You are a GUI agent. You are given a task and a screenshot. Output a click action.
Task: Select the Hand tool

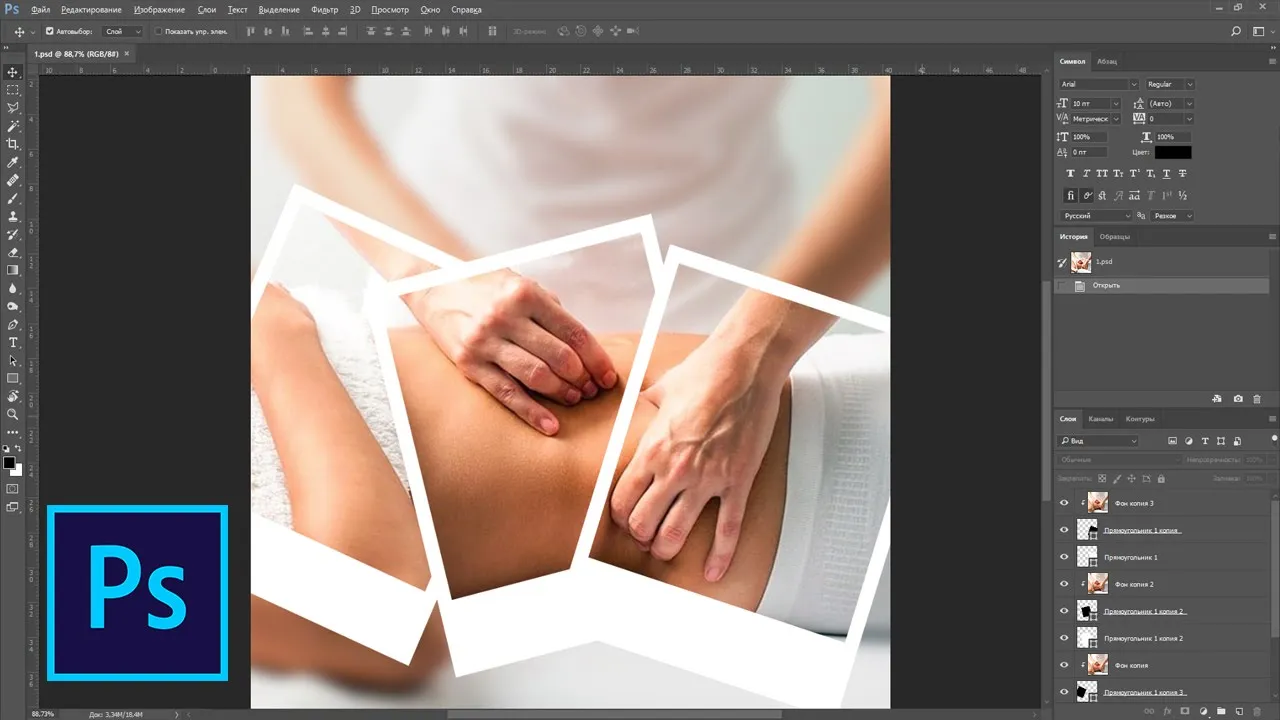[13, 397]
